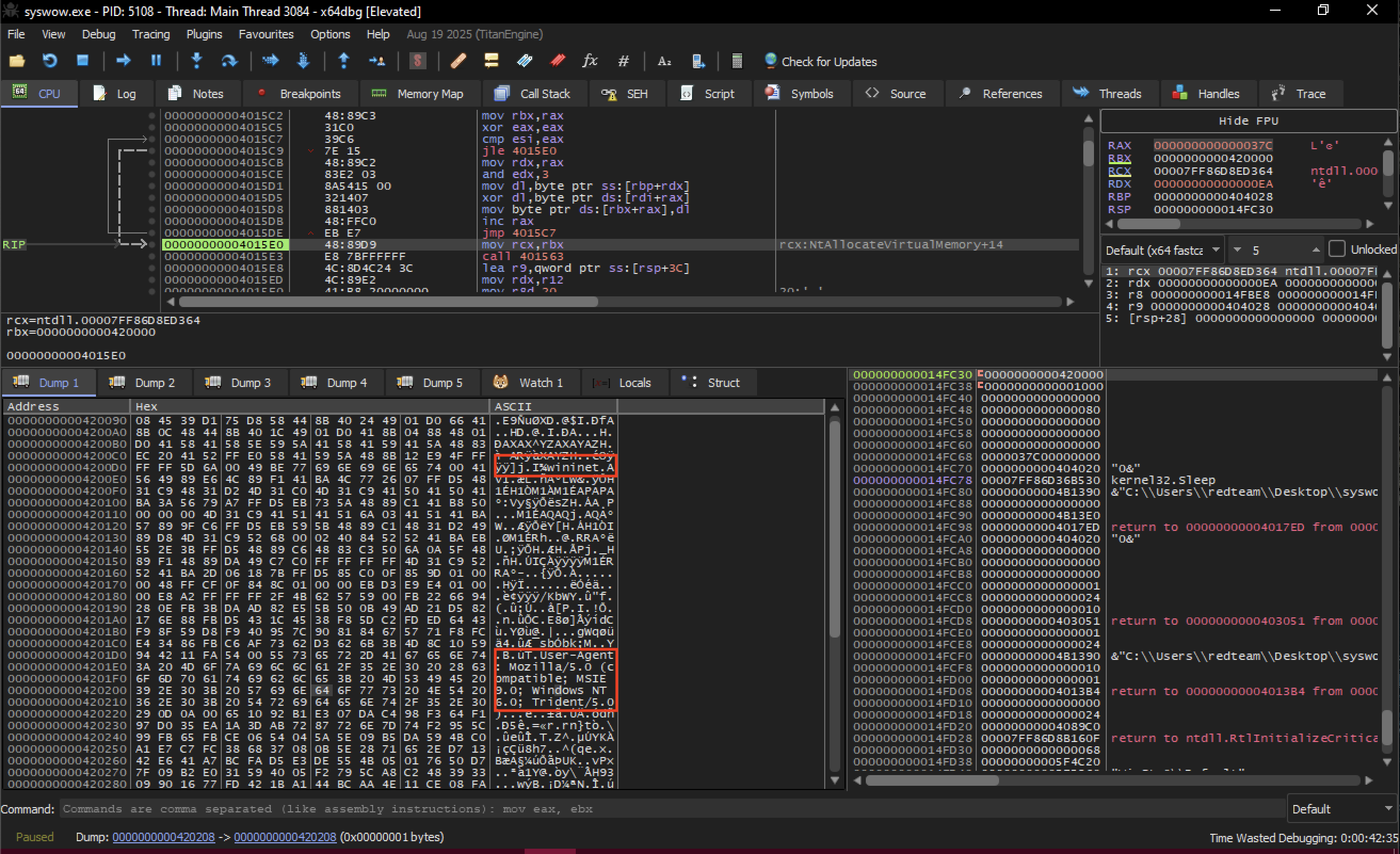The height and width of the screenshot is (854, 1400).
Task: Click the Trace Over dotted down arrow icon
Action: (303, 61)
